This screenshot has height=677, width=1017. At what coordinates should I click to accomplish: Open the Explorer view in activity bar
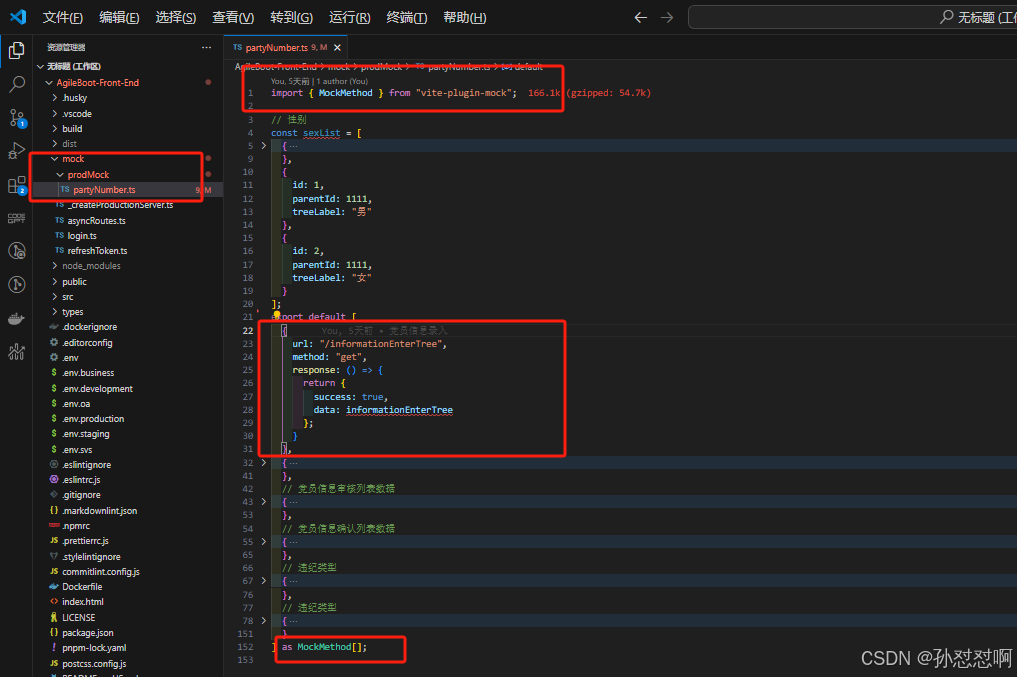(17, 50)
